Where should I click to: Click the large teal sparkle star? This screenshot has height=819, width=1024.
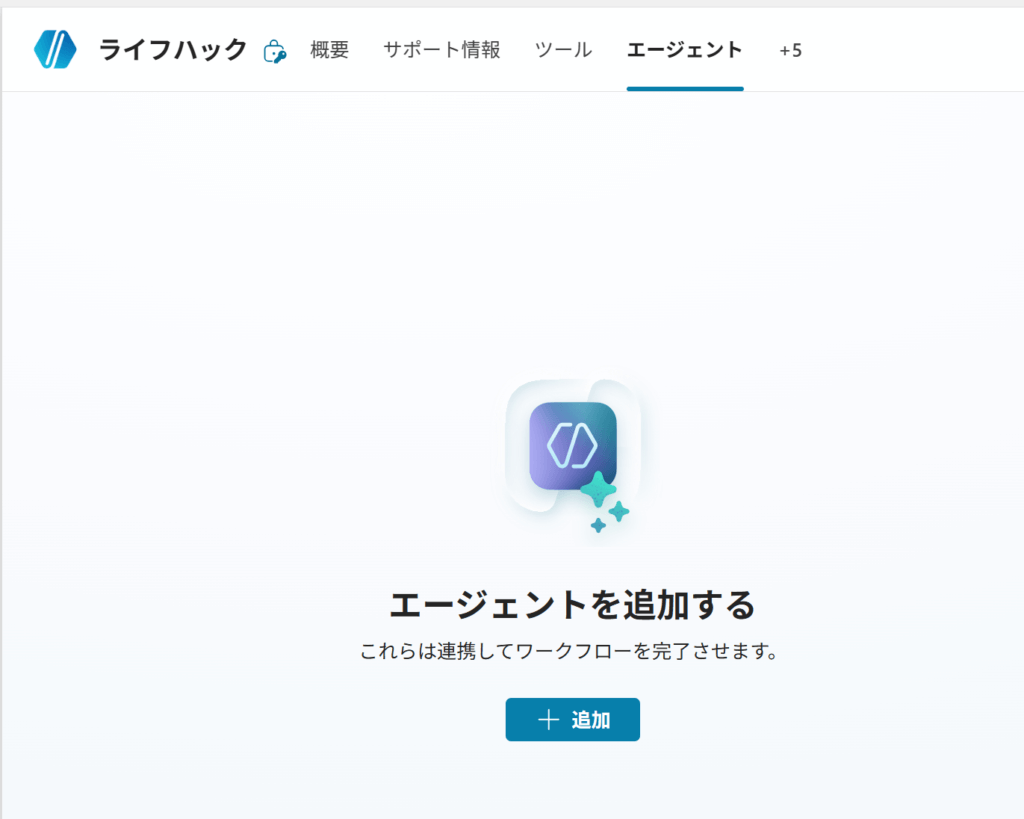coord(598,489)
